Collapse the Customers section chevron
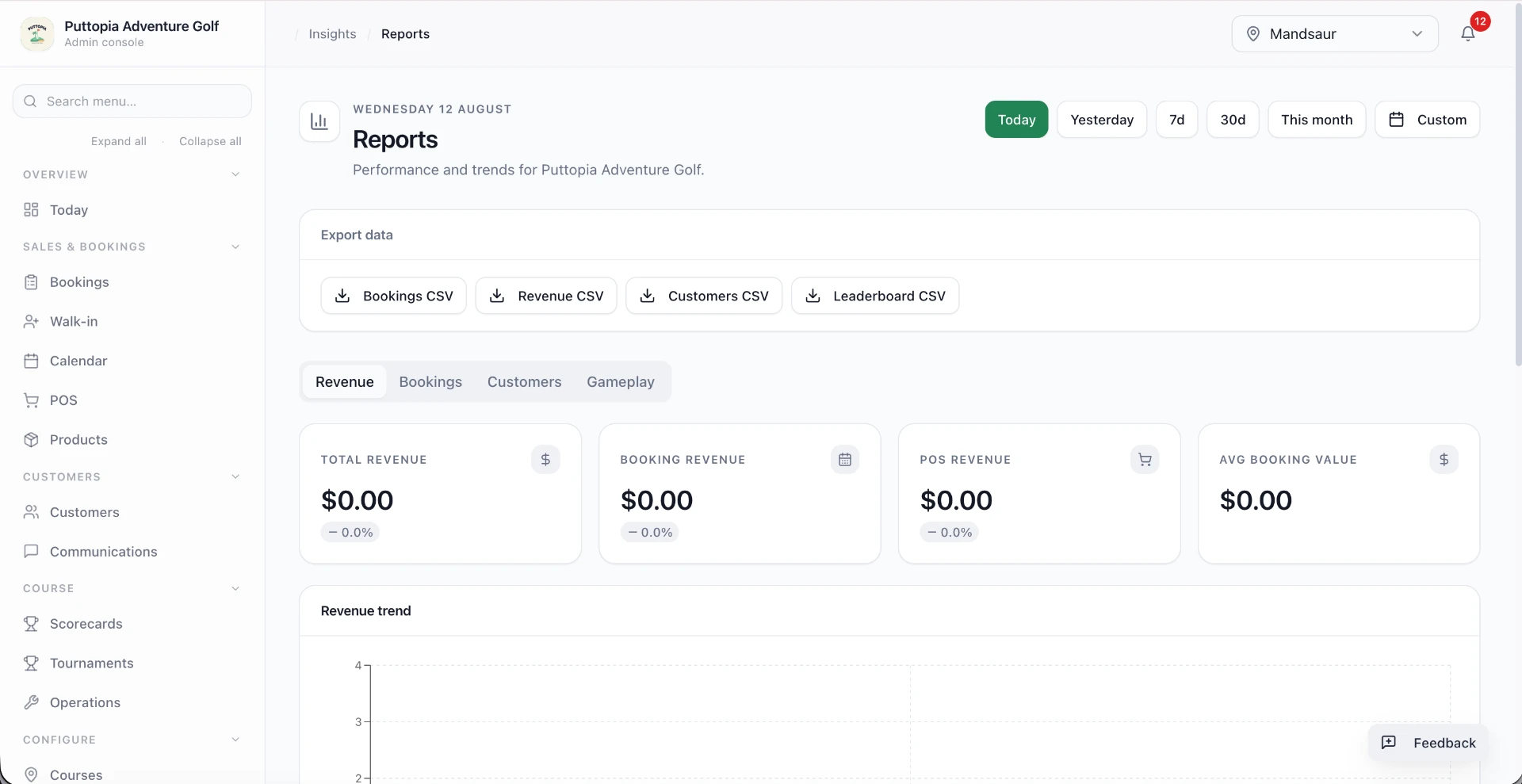The width and height of the screenshot is (1522, 784). pos(235,476)
